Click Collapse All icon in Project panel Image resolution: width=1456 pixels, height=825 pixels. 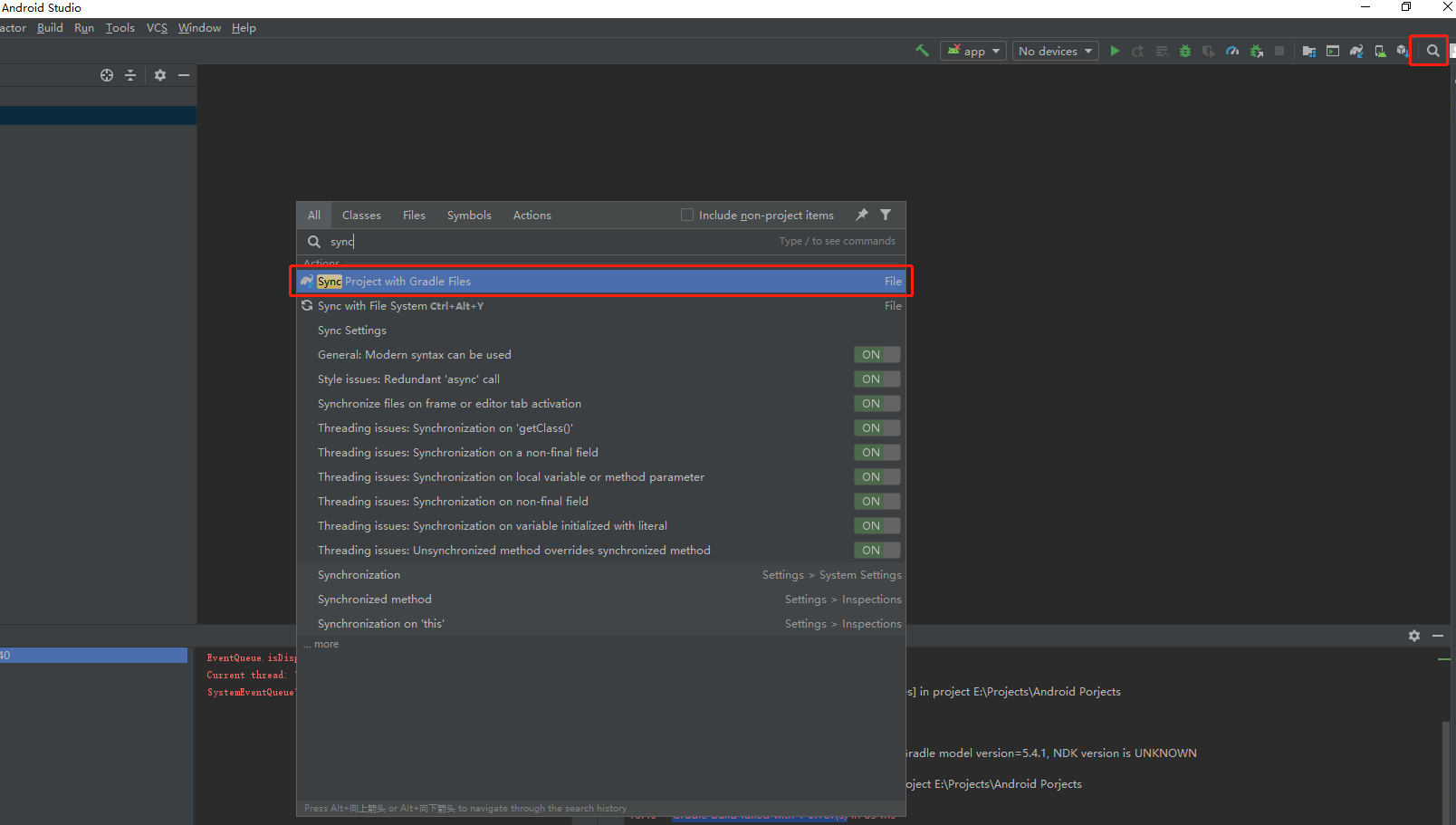[130, 75]
